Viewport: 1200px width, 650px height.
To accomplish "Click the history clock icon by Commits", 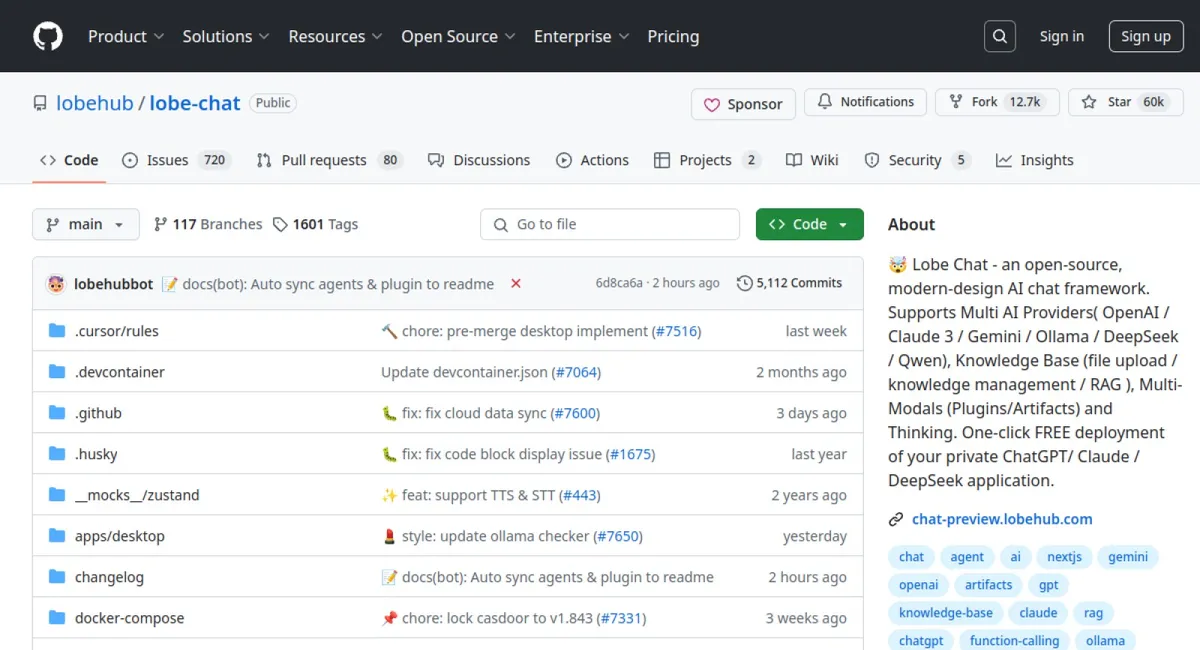I will [x=744, y=284].
